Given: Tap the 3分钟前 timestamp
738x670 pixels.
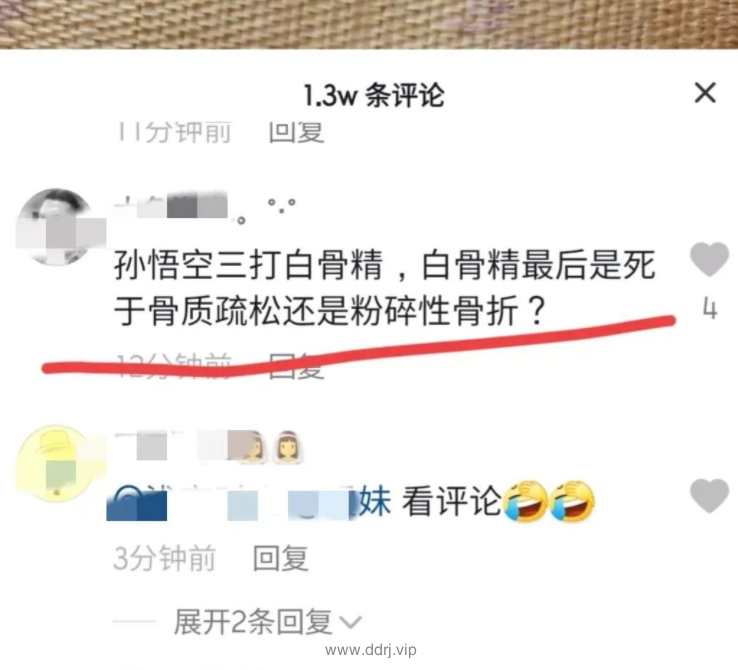Looking at the screenshot, I should (164, 558).
